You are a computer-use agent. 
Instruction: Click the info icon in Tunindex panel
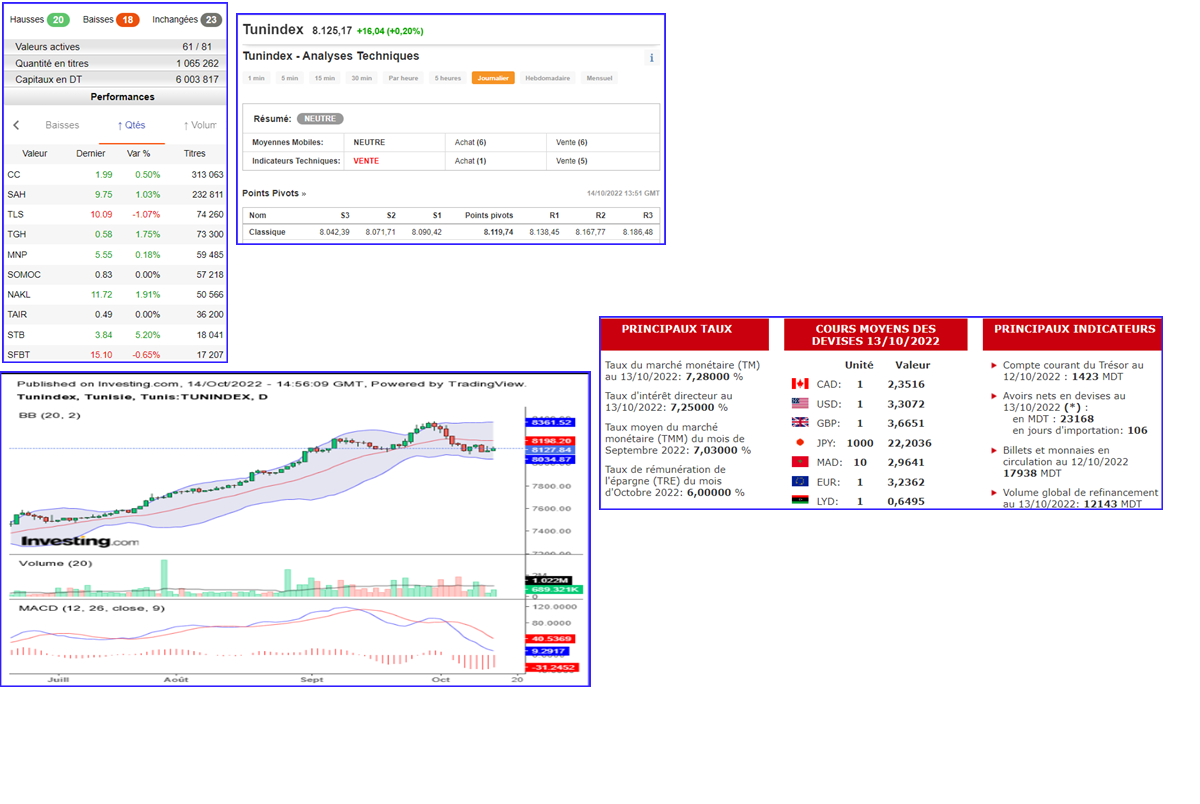(x=651, y=58)
